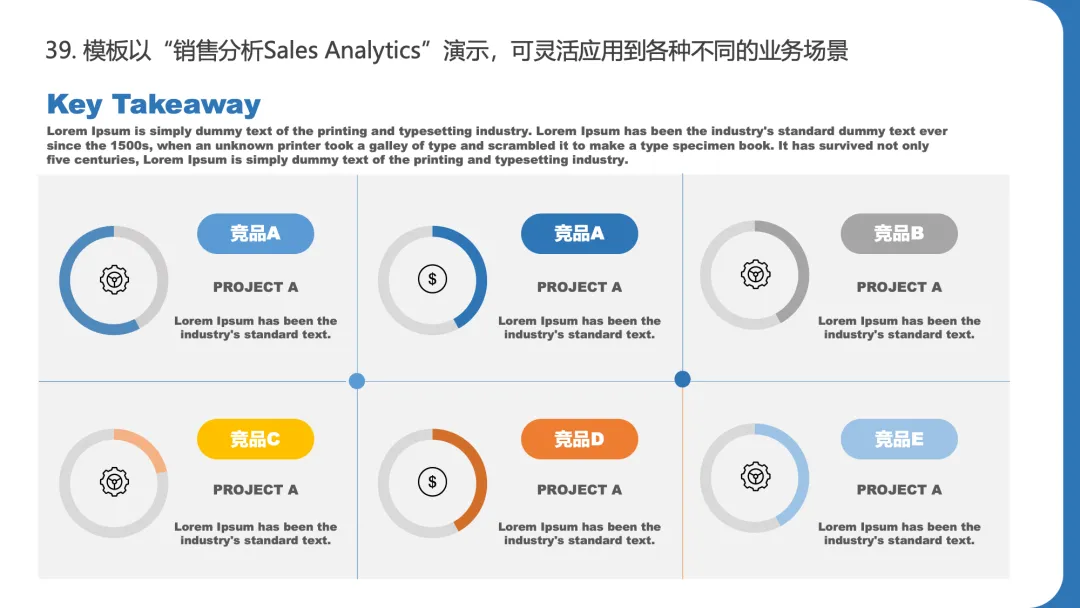Click the gear icon inside the 竞品C ring
1080x608 pixels.
click(114, 481)
